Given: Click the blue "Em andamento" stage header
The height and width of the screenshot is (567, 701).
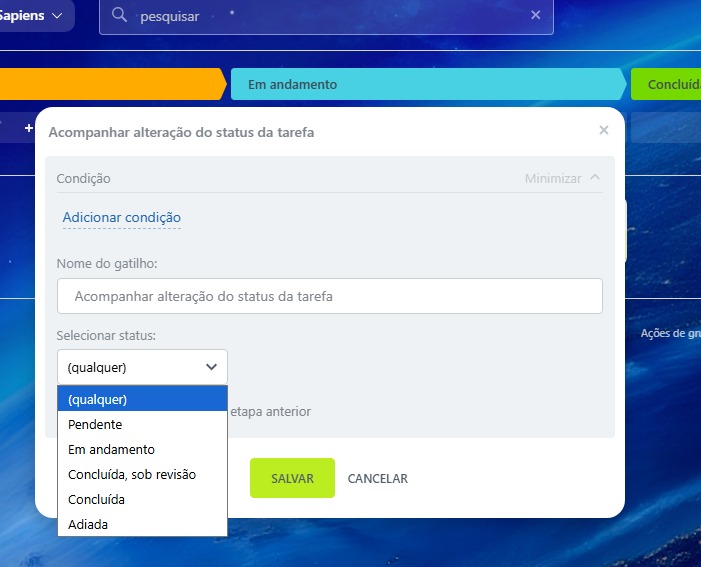Looking at the screenshot, I should [x=425, y=85].
